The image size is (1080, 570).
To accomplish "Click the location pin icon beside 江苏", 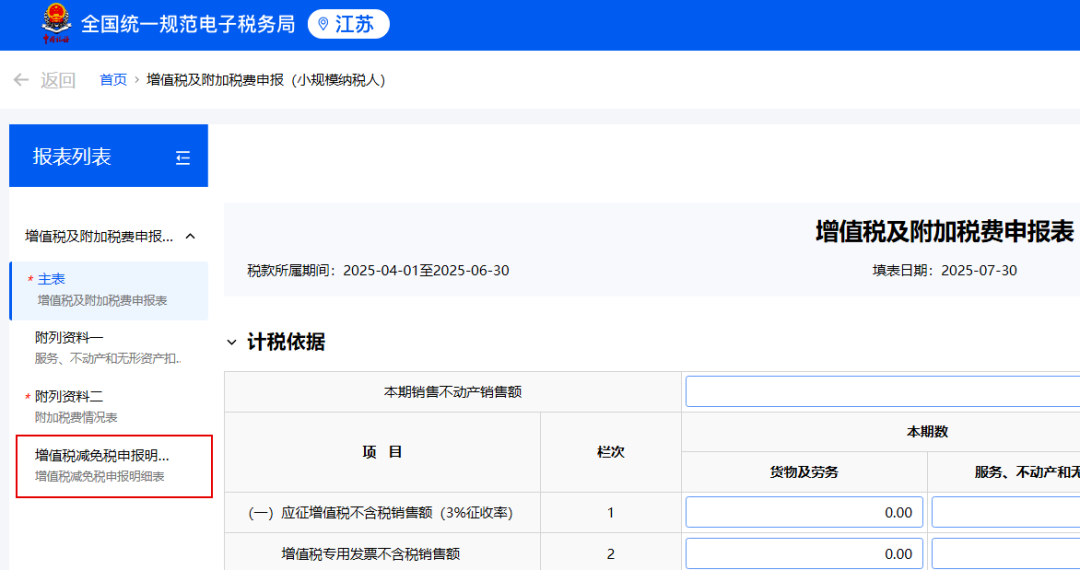I will pyautogui.click(x=322, y=24).
